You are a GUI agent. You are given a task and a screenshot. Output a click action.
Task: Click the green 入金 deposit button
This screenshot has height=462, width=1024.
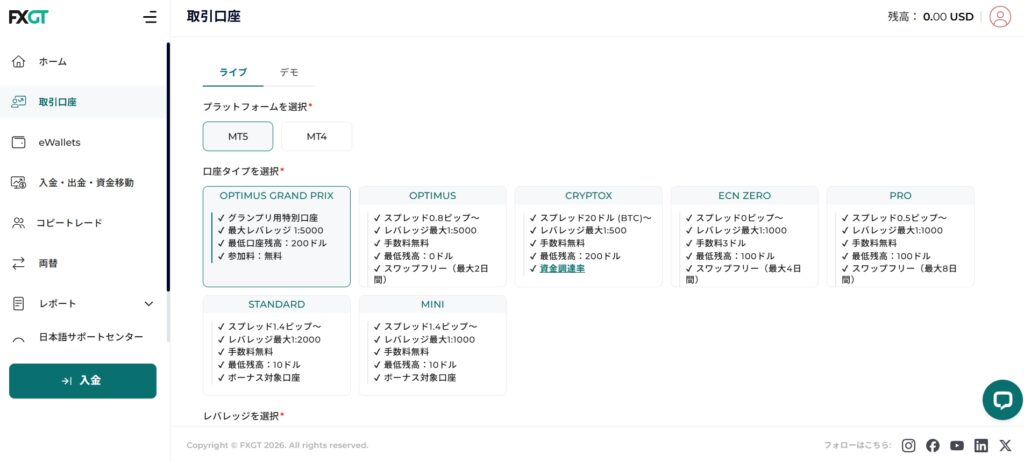(x=82, y=381)
